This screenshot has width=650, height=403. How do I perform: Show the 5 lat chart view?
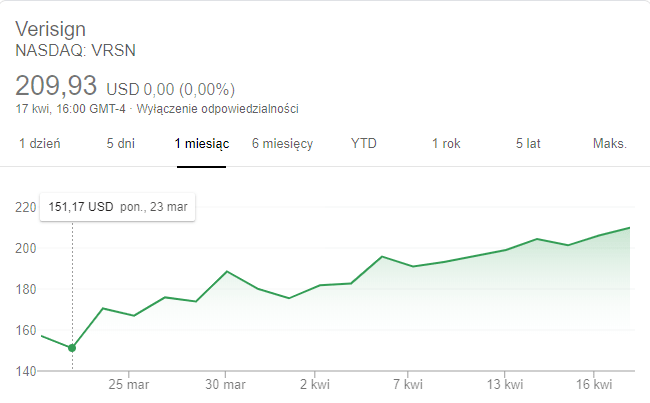tap(528, 144)
